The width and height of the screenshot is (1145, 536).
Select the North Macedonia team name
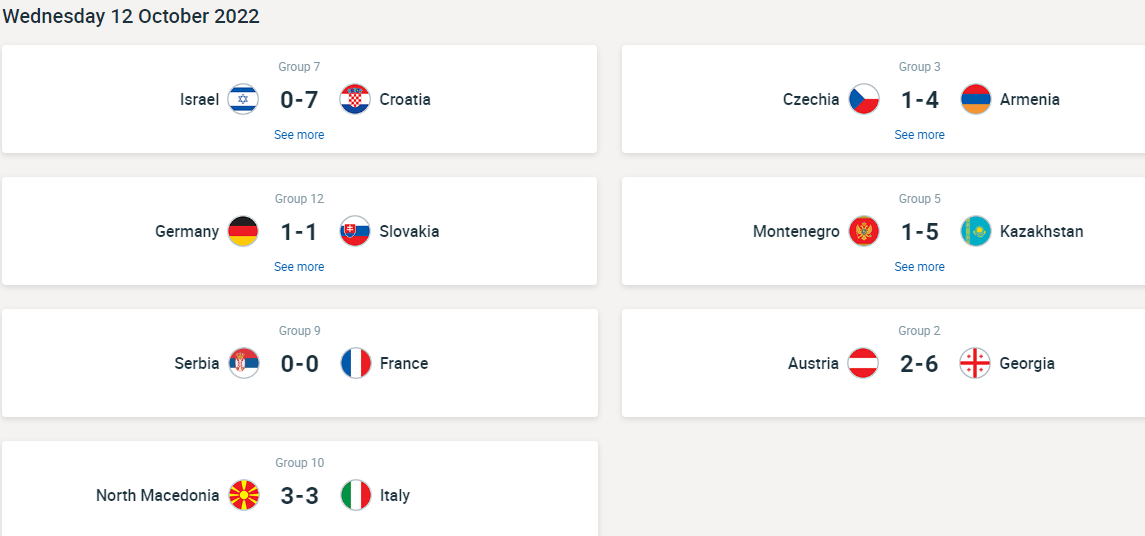click(157, 495)
